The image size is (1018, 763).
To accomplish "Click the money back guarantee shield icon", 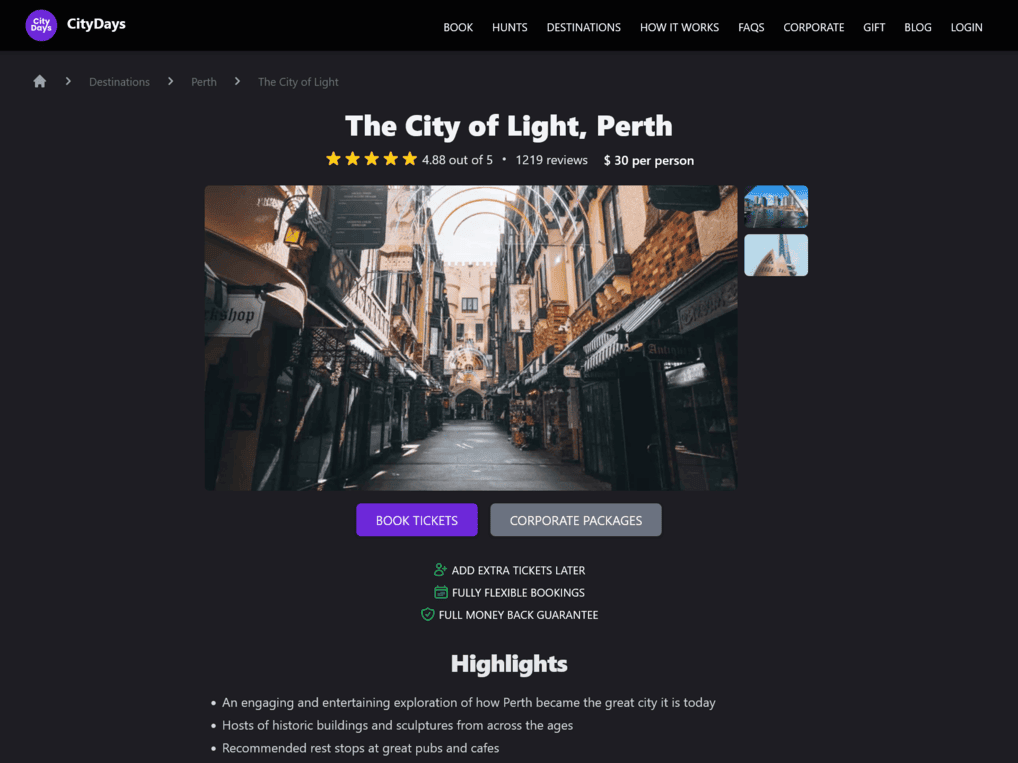I will click(x=427, y=614).
